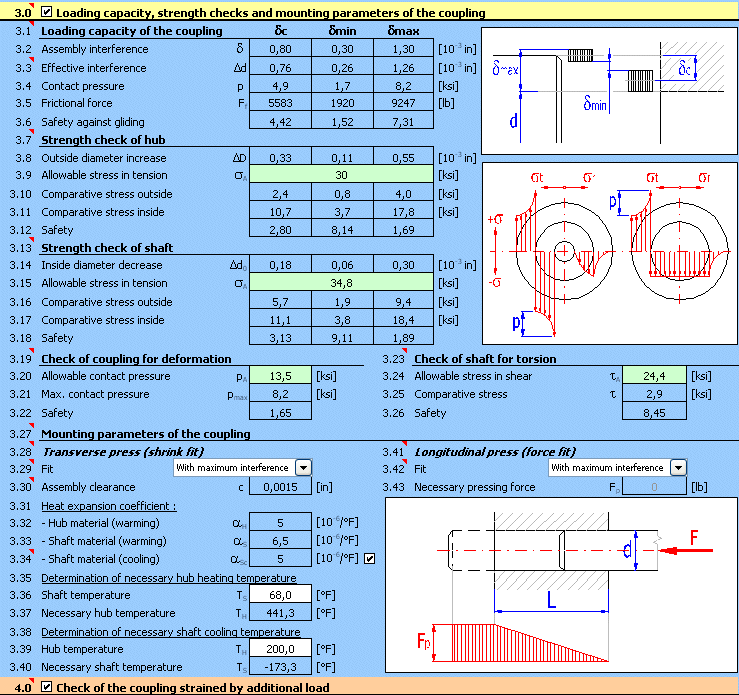Click effective interference δmin value 0,26
739x695 pixels.
point(342,68)
